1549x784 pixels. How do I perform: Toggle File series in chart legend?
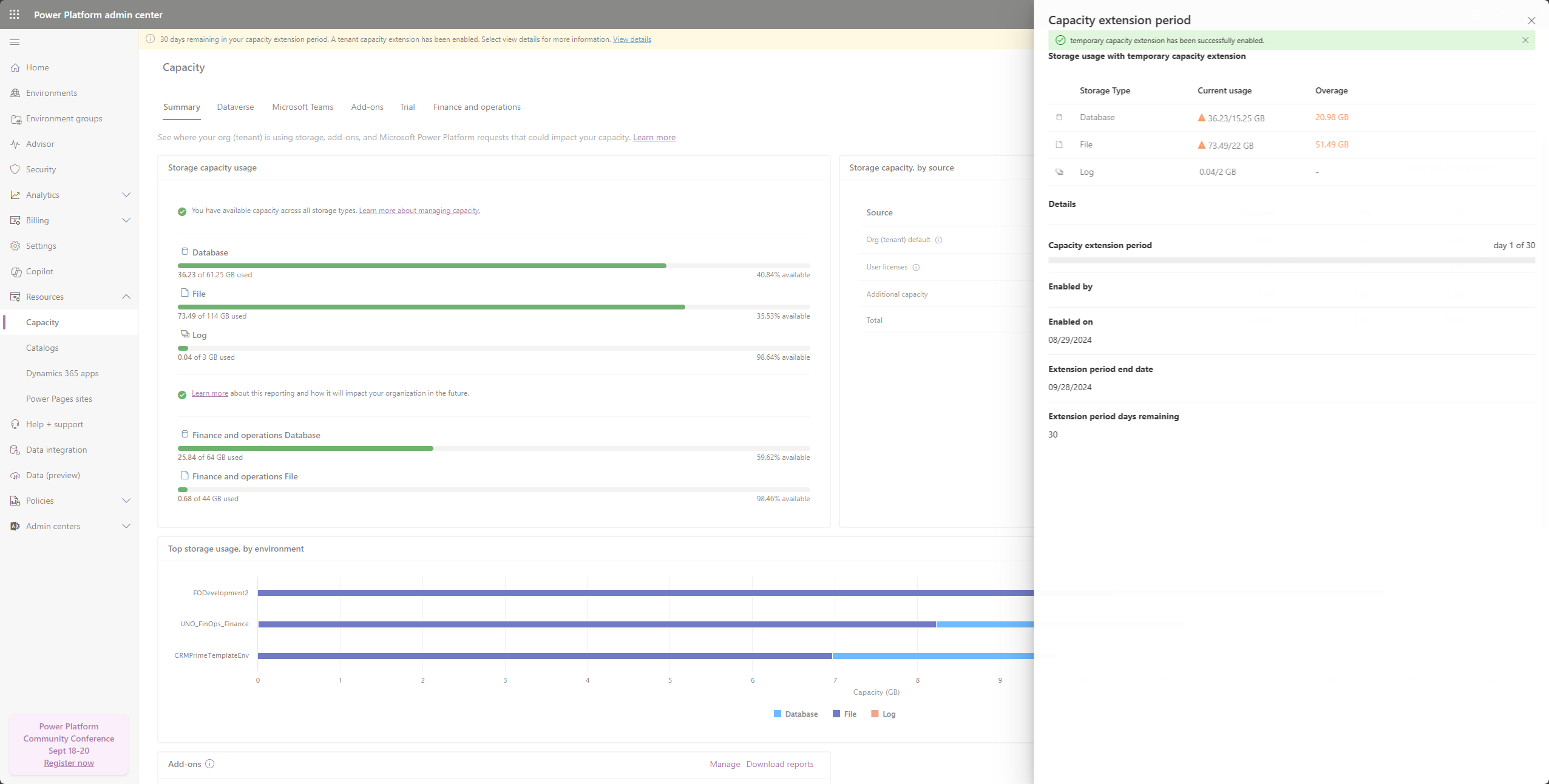[x=844, y=714]
